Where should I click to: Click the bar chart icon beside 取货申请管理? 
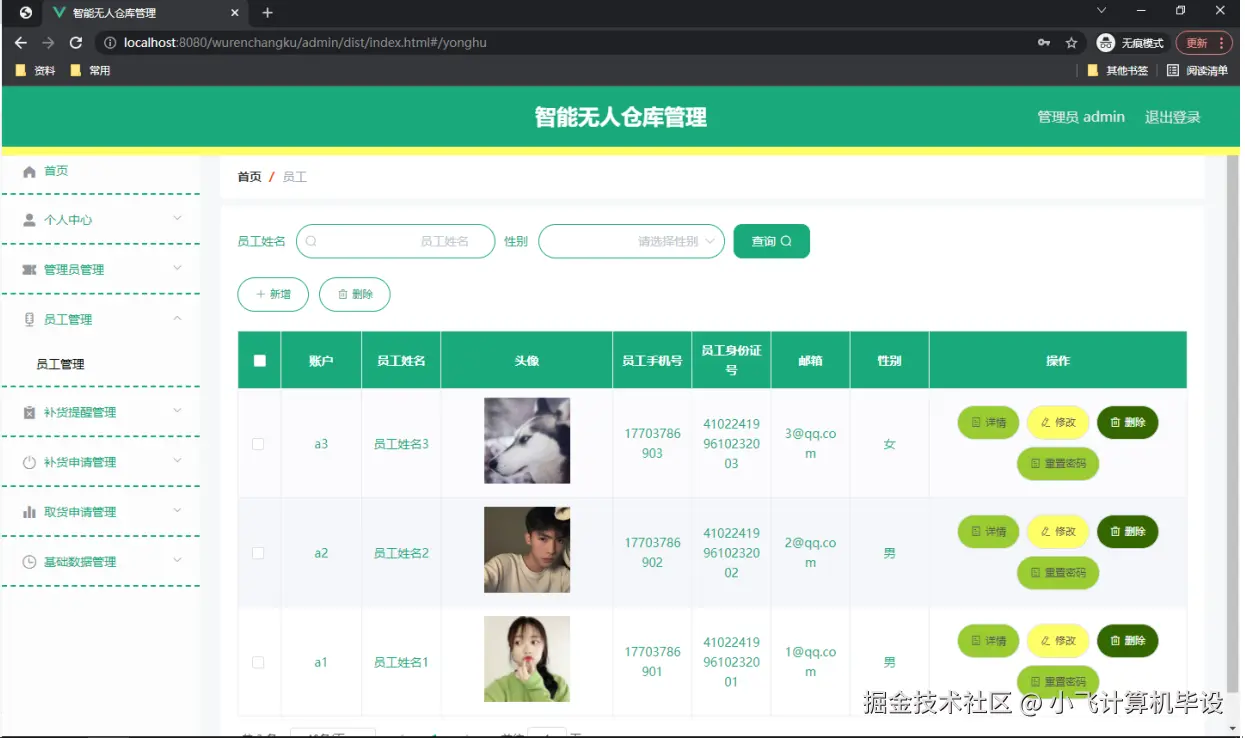tap(29, 512)
